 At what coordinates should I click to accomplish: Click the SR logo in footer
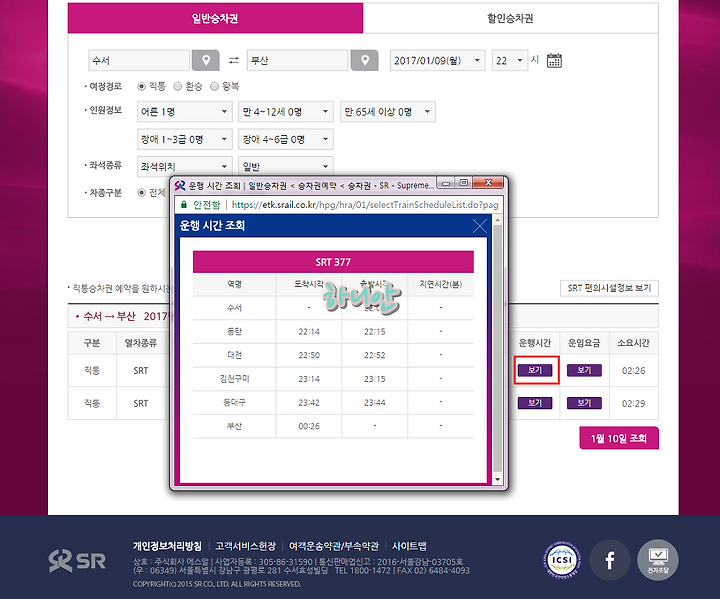77,561
